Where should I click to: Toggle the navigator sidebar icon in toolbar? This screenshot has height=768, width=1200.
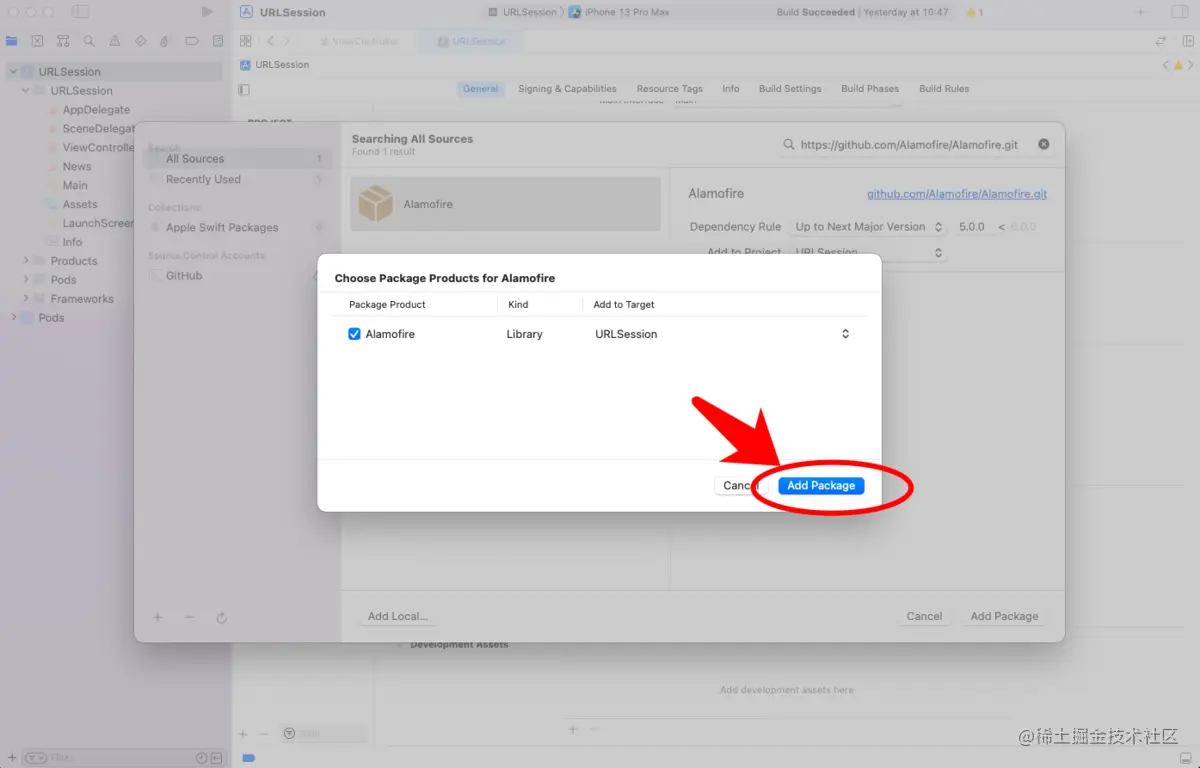(x=80, y=12)
